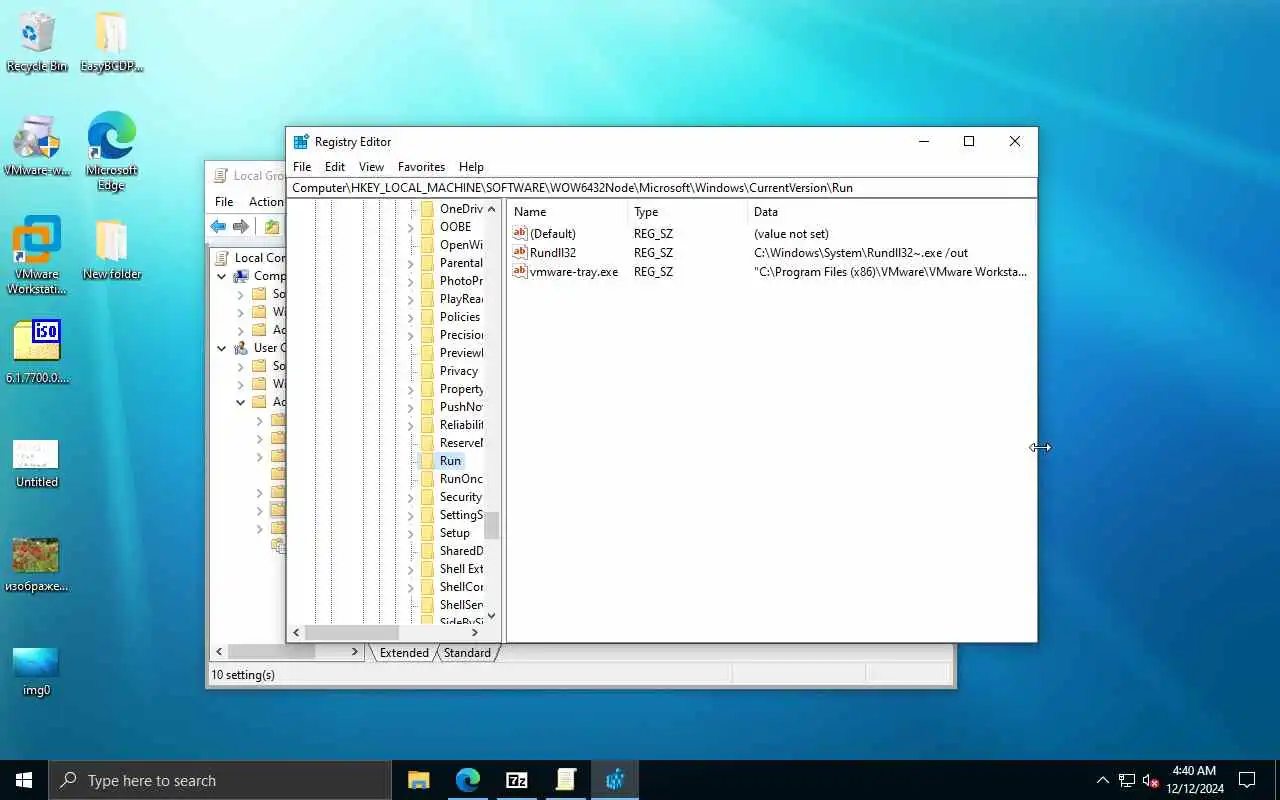Click registry tree vertical scrollbar thumb
Viewport: 1280px width, 800px height.
(x=491, y=525)
